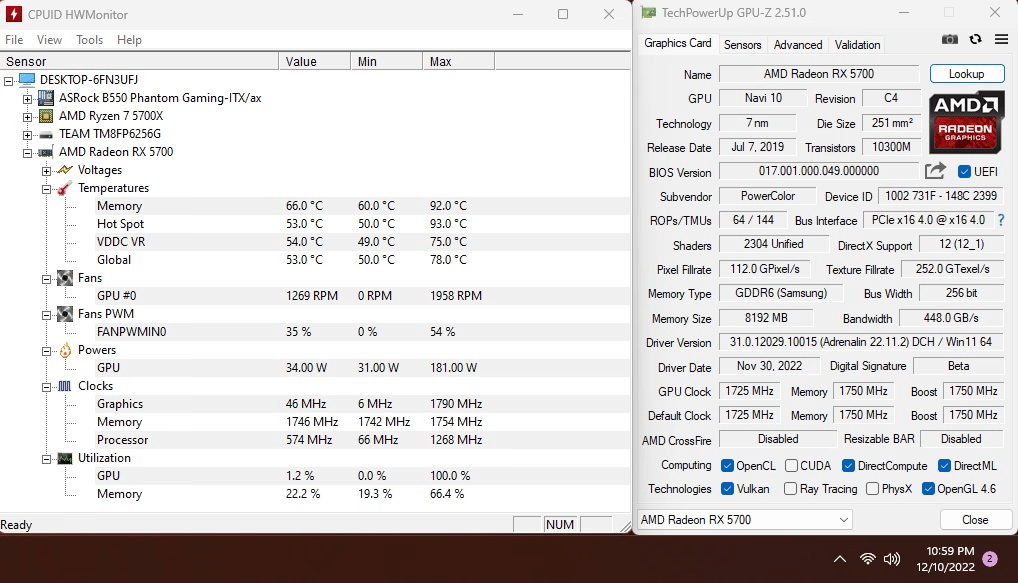Click the BIOS share/export arrow icon
The height and width of the screenshot is (583, 1018).
click(935, 171)
